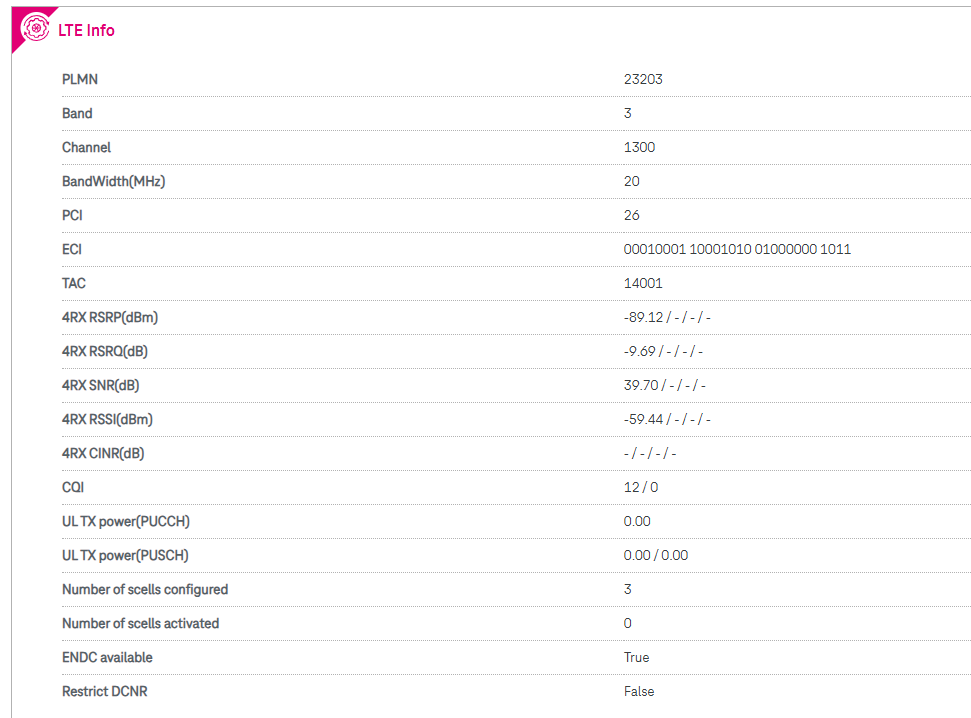971x718 pixels.
Task: Select the TAC value 14001
Action: 643,283
